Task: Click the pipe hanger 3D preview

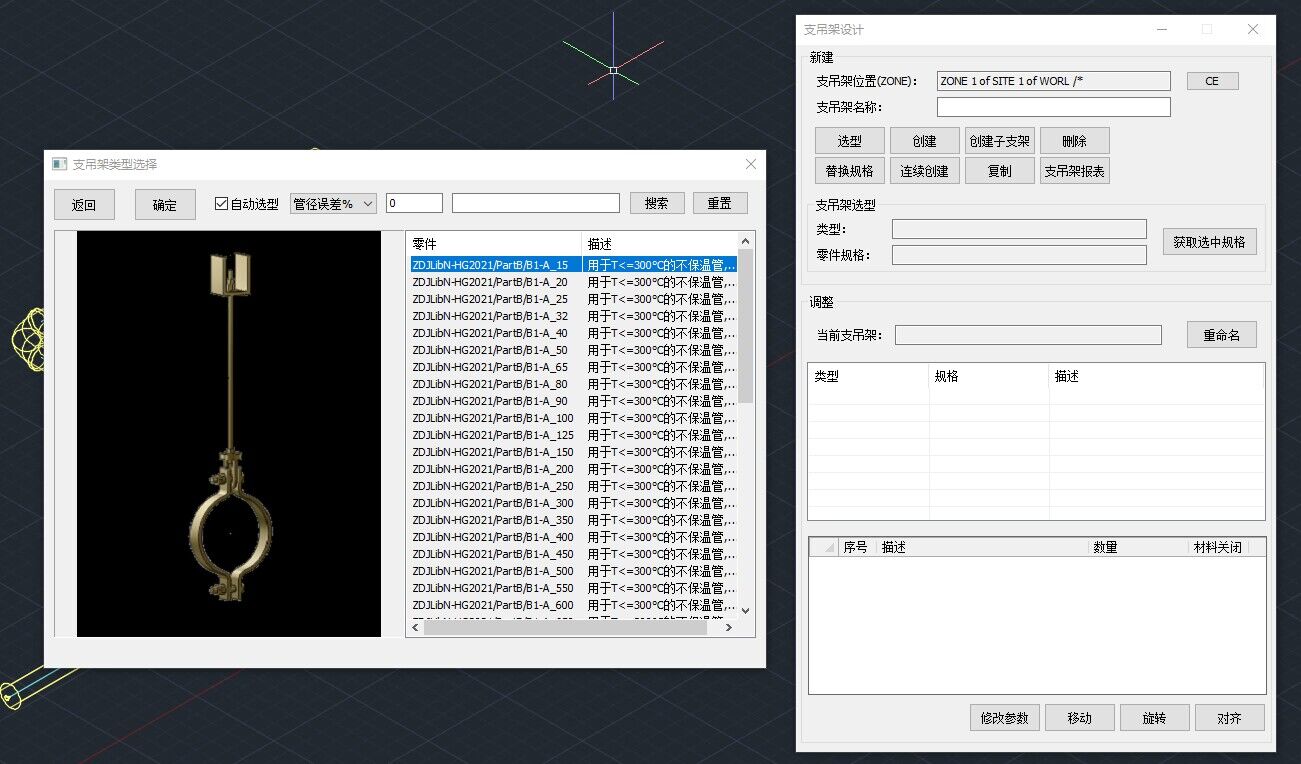Action: [229, 434]
